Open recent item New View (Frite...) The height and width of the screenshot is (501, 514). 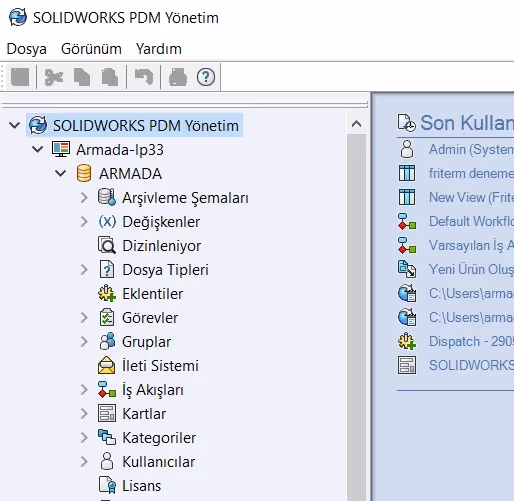[x=471, y=197]
